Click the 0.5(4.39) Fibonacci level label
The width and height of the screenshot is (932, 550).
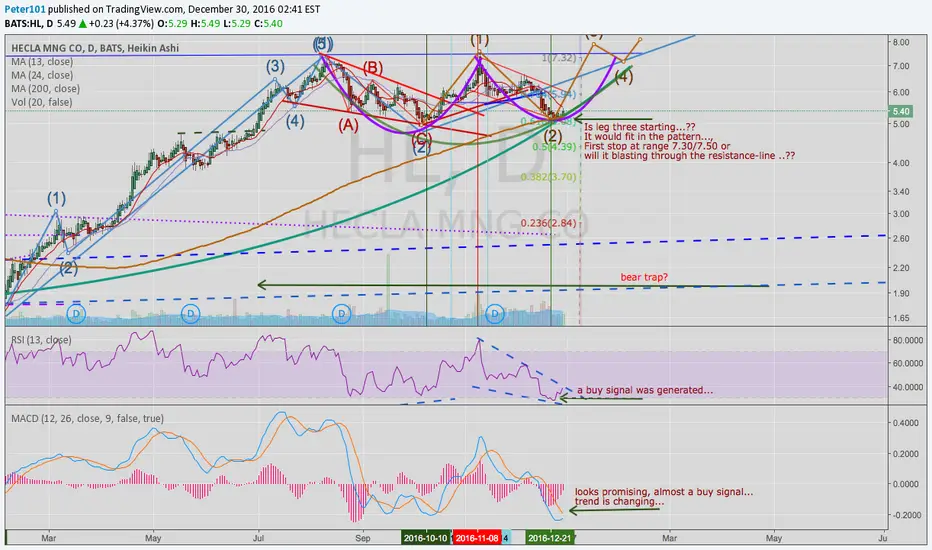[555, 147]
